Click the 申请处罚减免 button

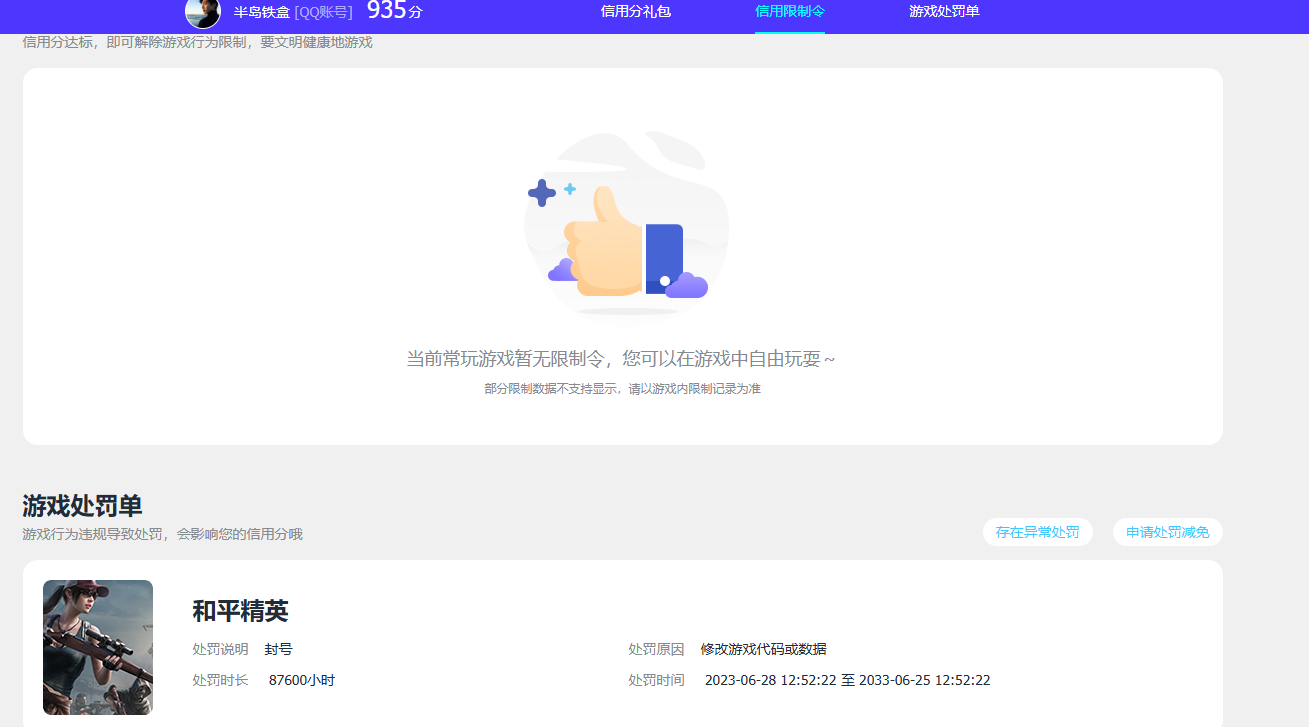coord(1168,532)
